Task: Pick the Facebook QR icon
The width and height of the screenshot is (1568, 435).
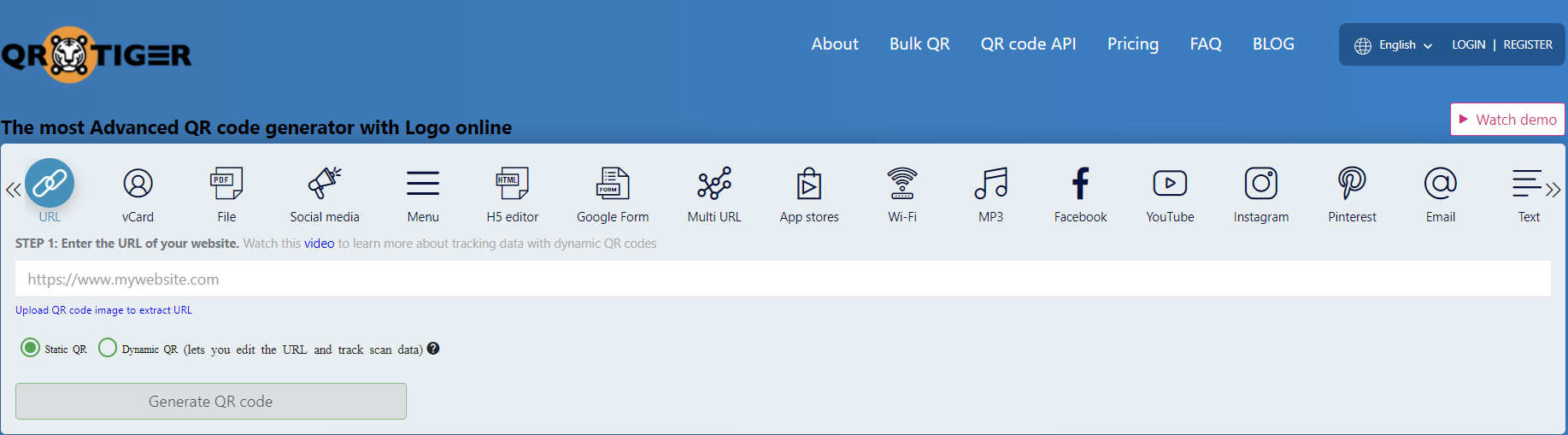Action: (1081, 183)
